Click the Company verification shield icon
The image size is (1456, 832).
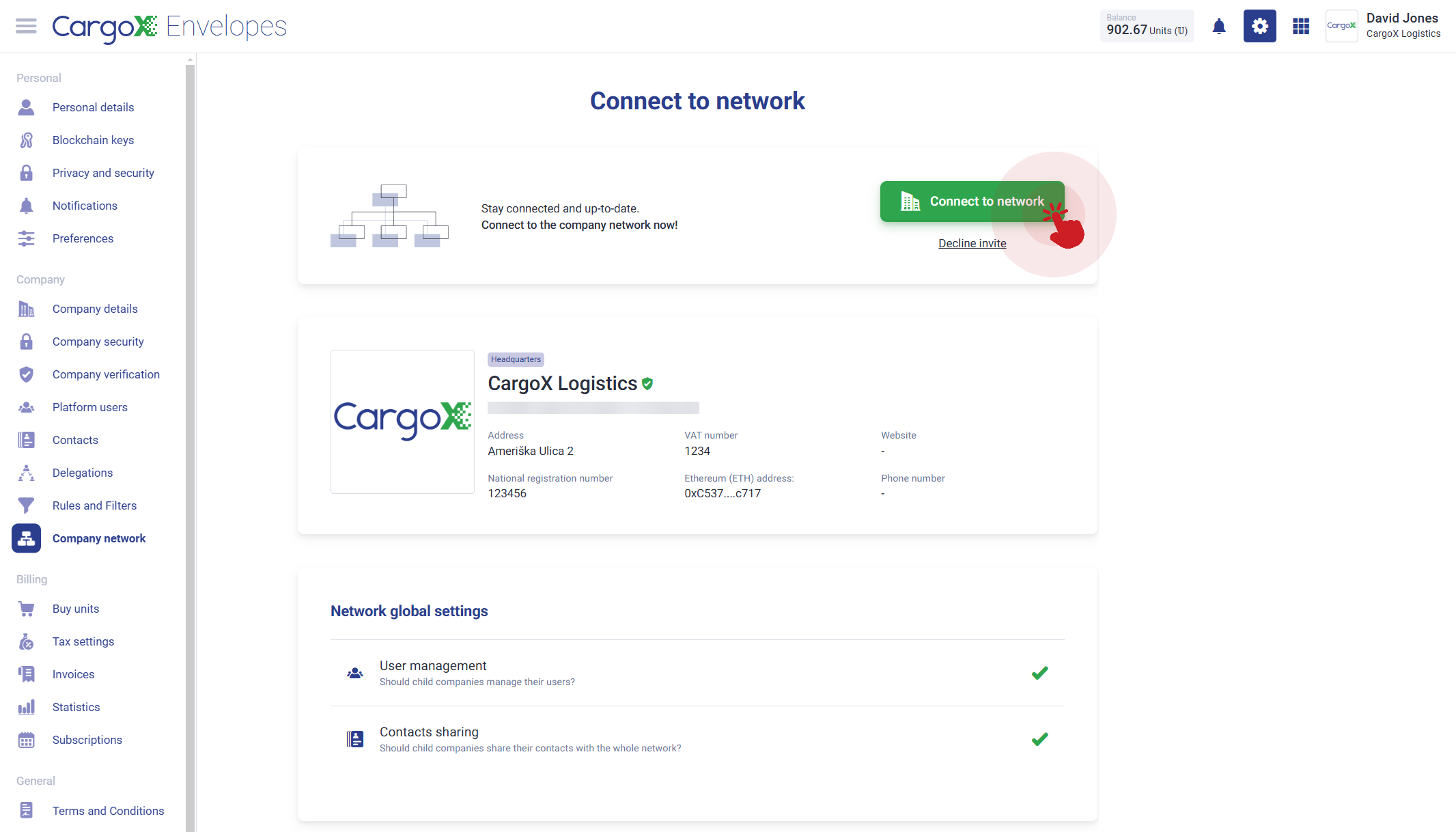click(x=26, y=374)
